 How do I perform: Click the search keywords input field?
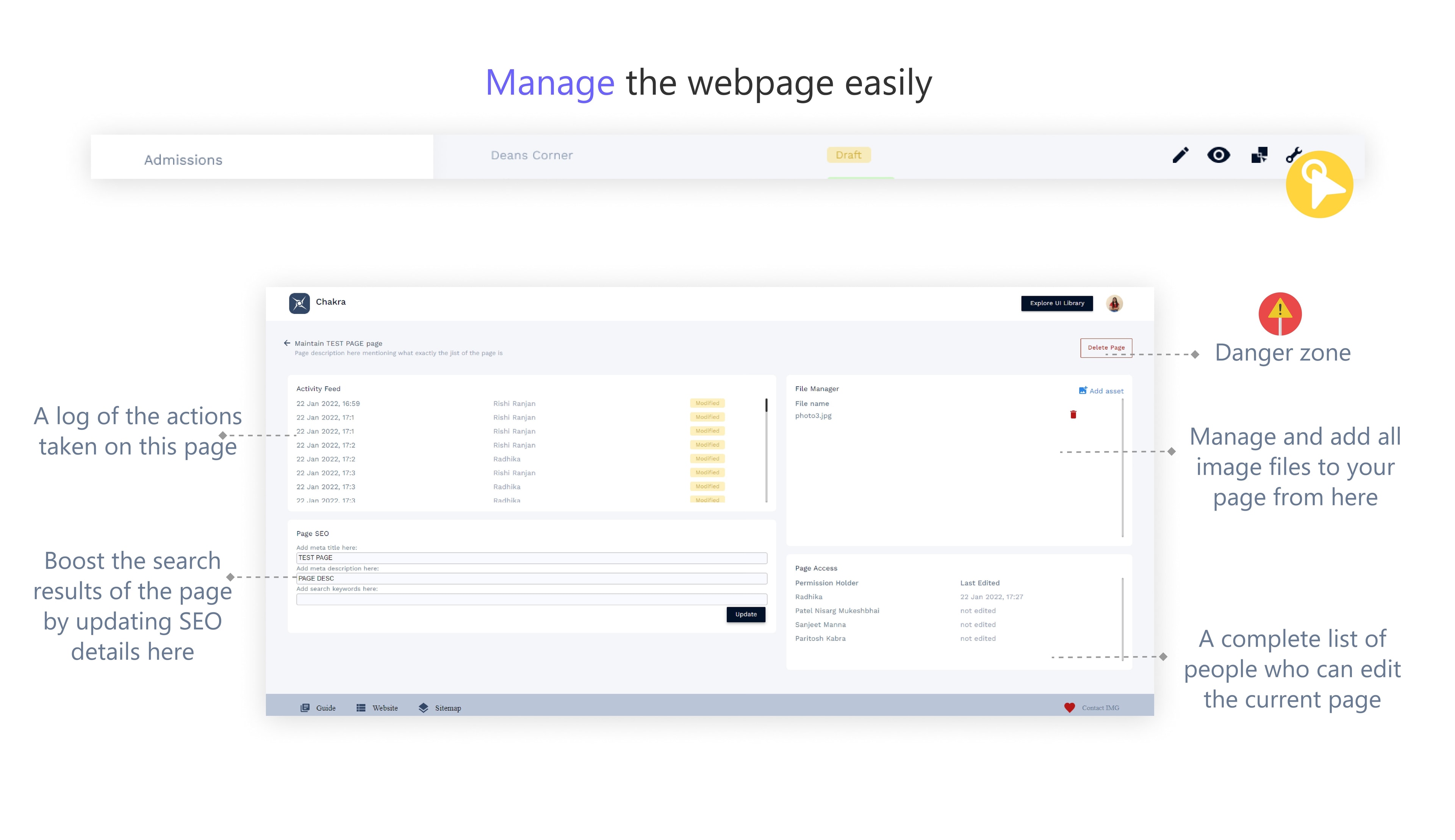531,599
